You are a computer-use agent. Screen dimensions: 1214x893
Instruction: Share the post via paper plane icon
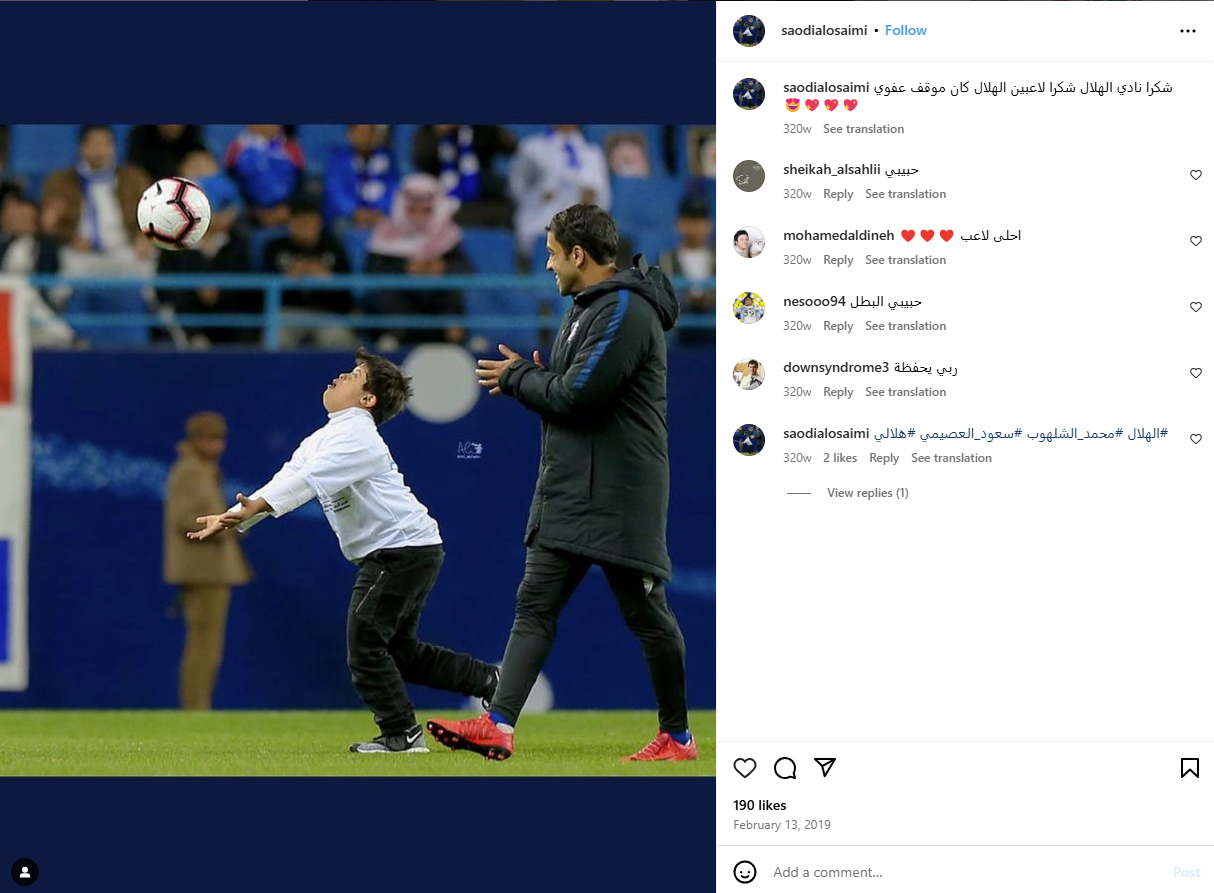(x=825, y=768)
